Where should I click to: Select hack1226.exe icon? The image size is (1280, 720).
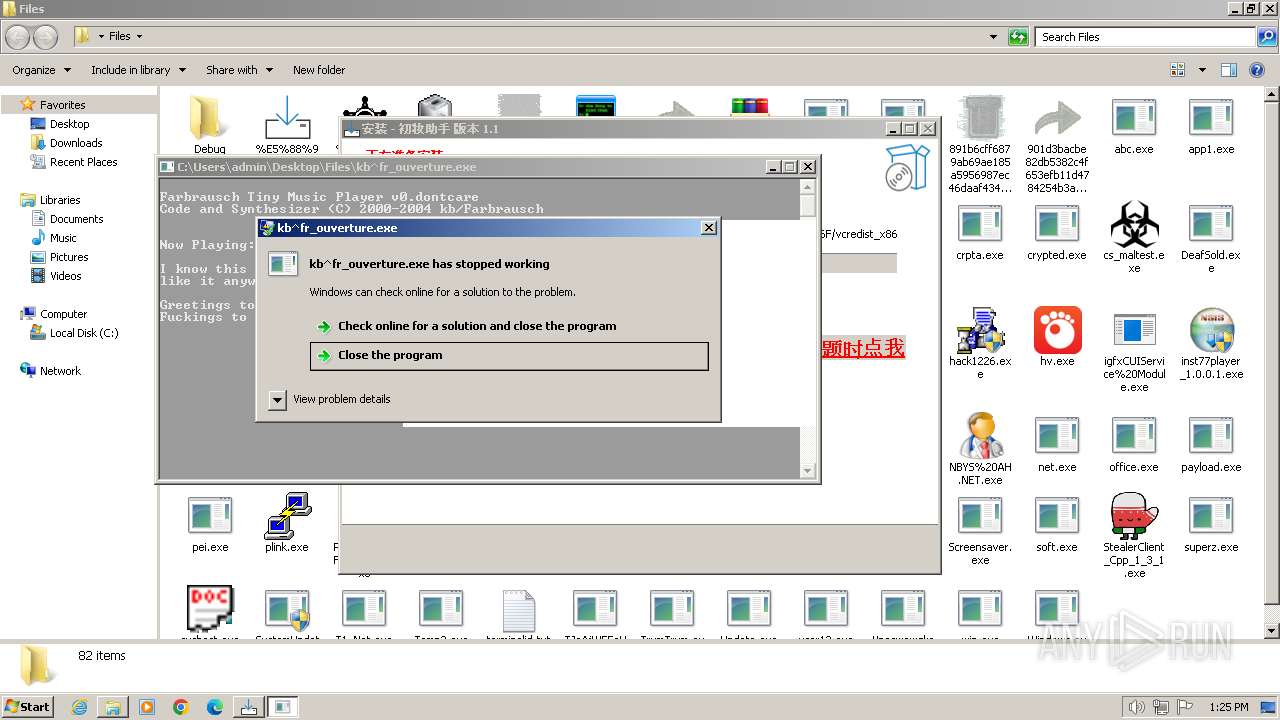tap(980, 344)
